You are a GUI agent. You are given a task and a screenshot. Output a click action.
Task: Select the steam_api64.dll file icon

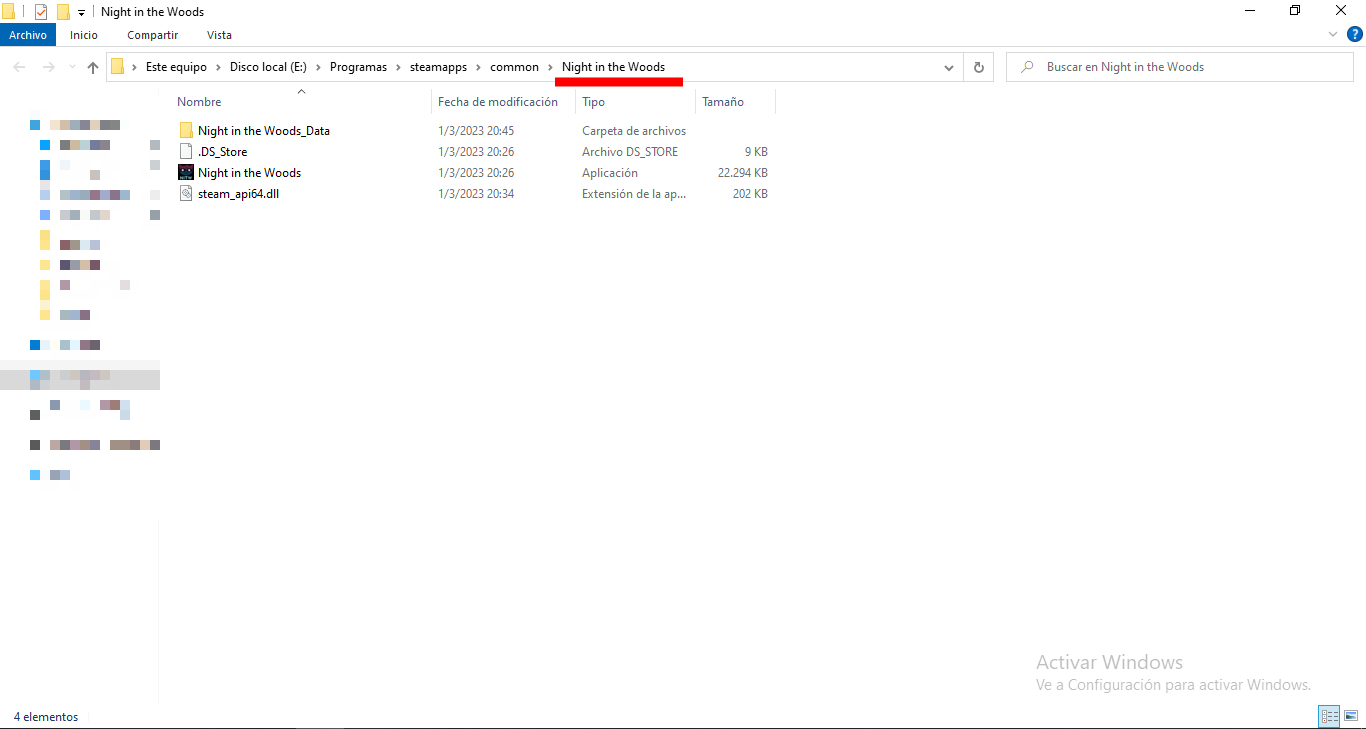click(185, 193)
